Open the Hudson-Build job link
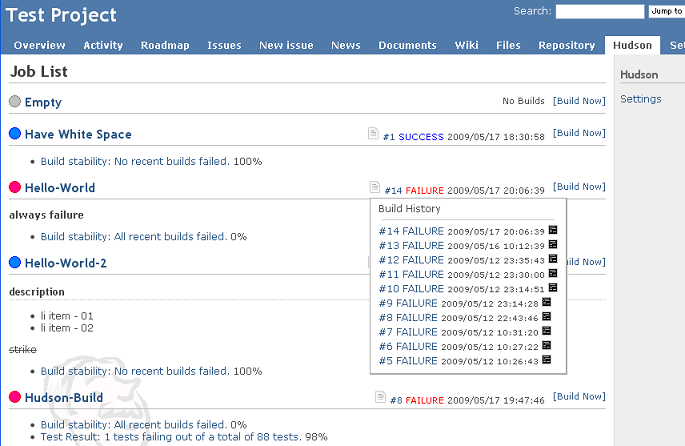Viewport: 685px width, 446px height. pos(64,398)
